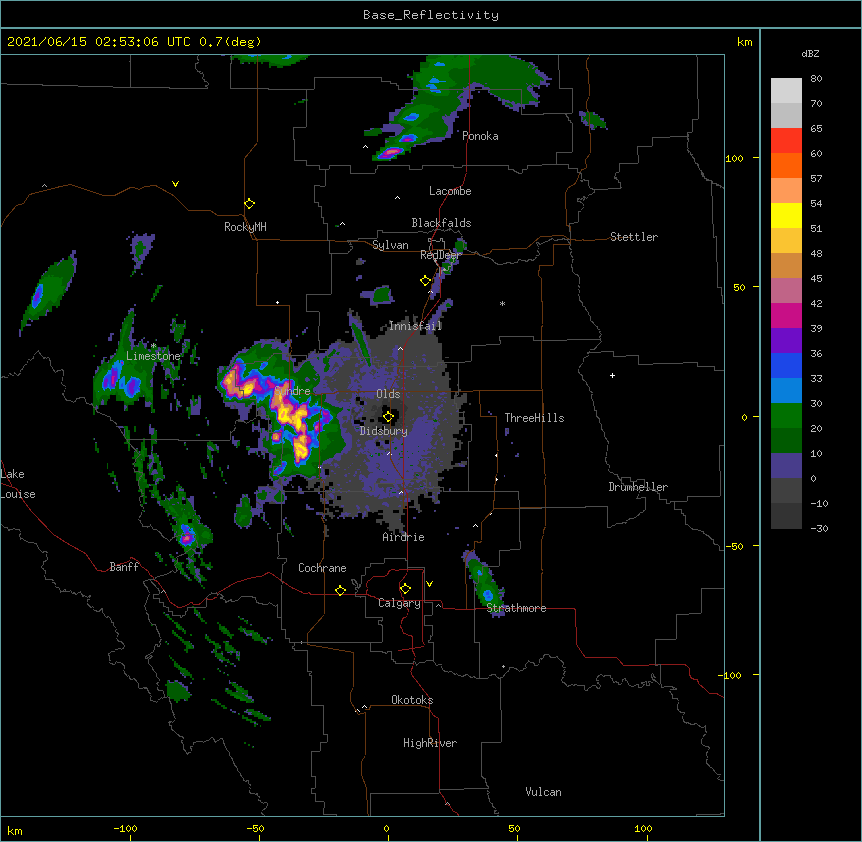
Task: Click the 54 dBZ yellow legend swatch
Action: click(786, 215)
